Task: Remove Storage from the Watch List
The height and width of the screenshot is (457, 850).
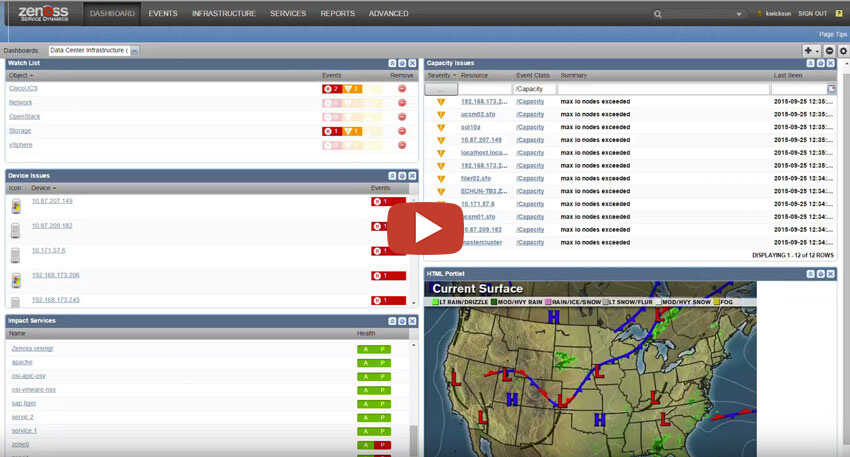Action: pos(402,130)
